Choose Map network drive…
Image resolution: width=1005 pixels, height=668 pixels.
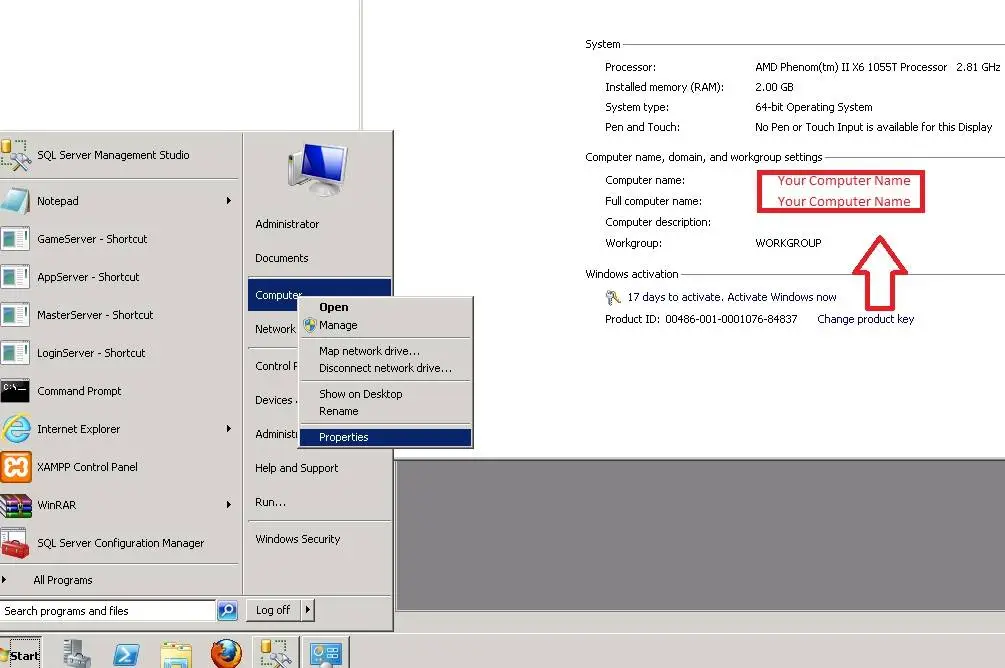369,351
